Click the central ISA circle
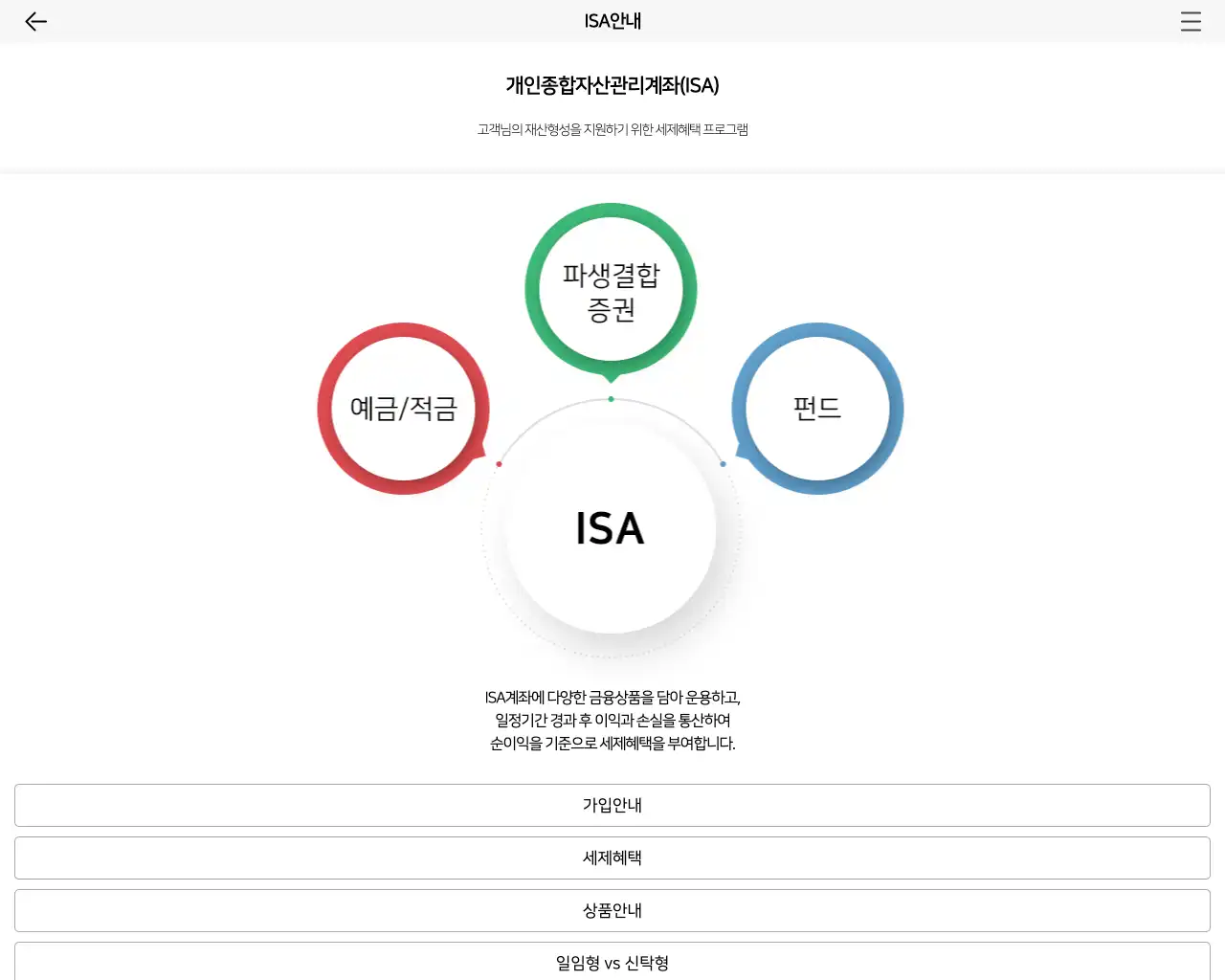 tap(611, 528)
